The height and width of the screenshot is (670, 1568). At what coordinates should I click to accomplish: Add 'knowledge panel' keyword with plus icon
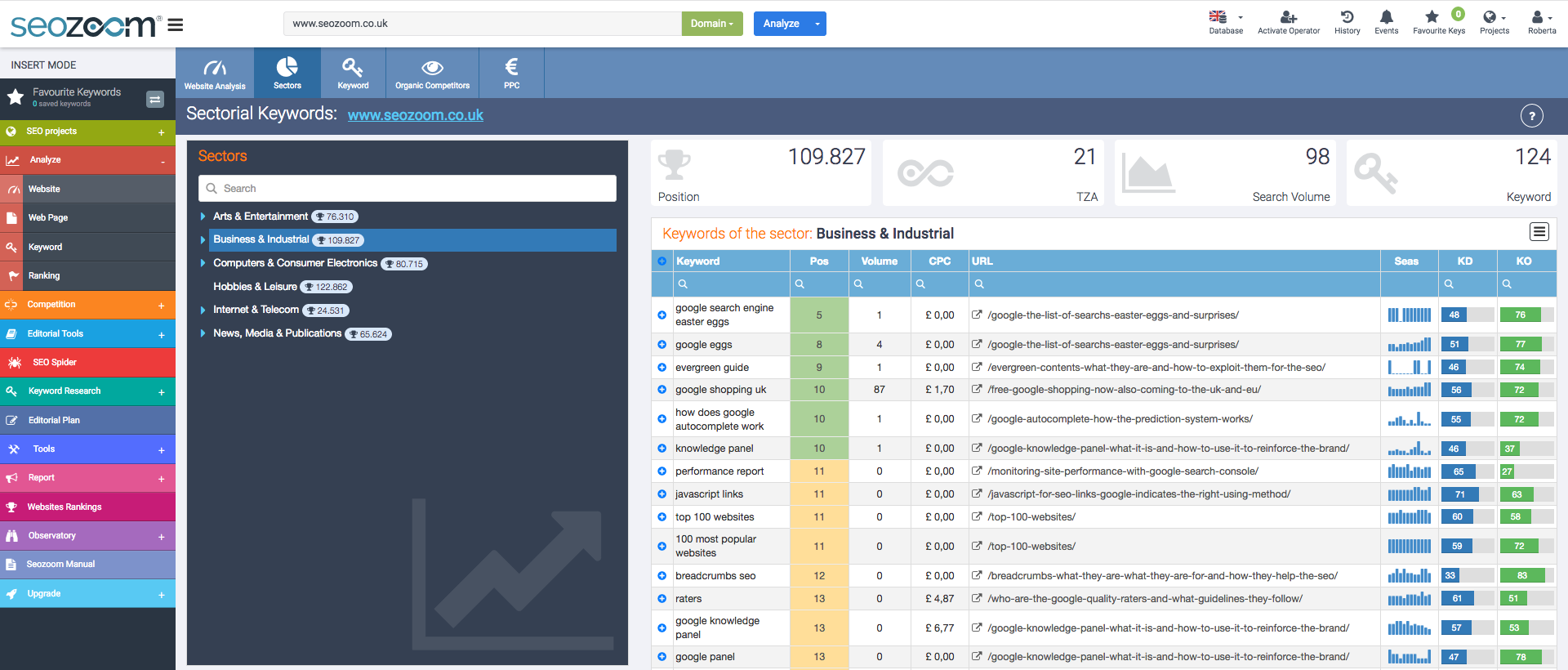[661, 449]
